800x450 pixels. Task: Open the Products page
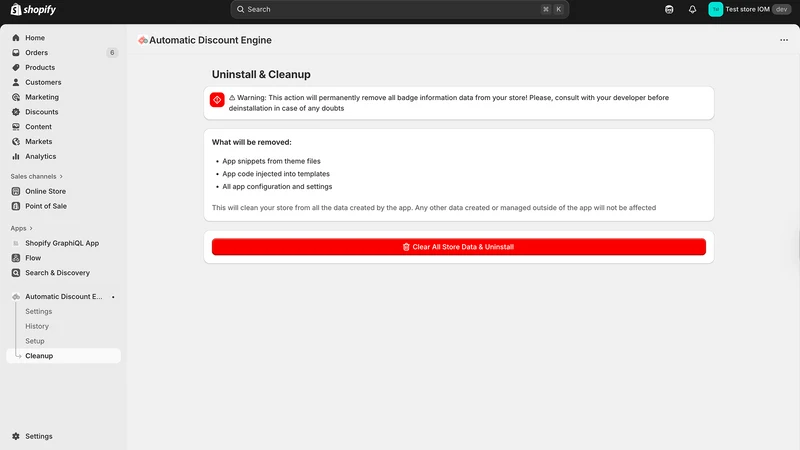coord(40,67)
